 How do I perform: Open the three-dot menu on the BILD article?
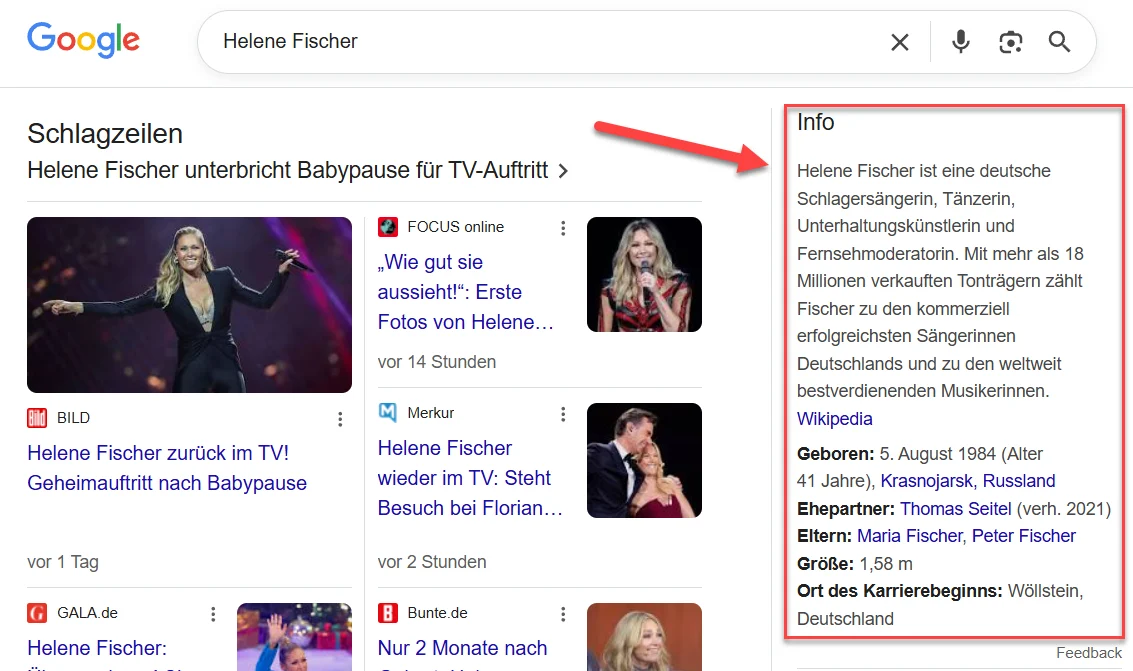click(x=340, y=419)
